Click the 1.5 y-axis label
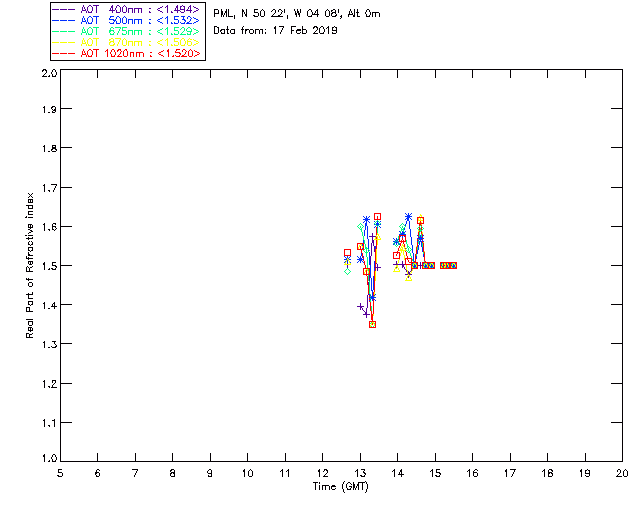This screenshot has width=640, height=512. (49, 266)
